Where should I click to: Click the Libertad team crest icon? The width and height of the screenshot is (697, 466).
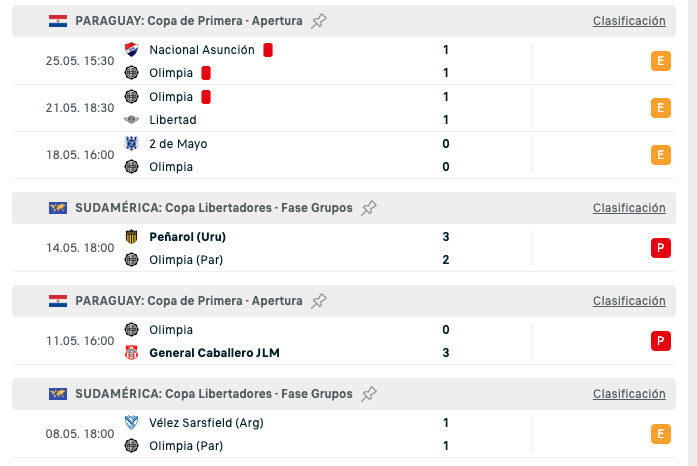click(x=131, y=120)
